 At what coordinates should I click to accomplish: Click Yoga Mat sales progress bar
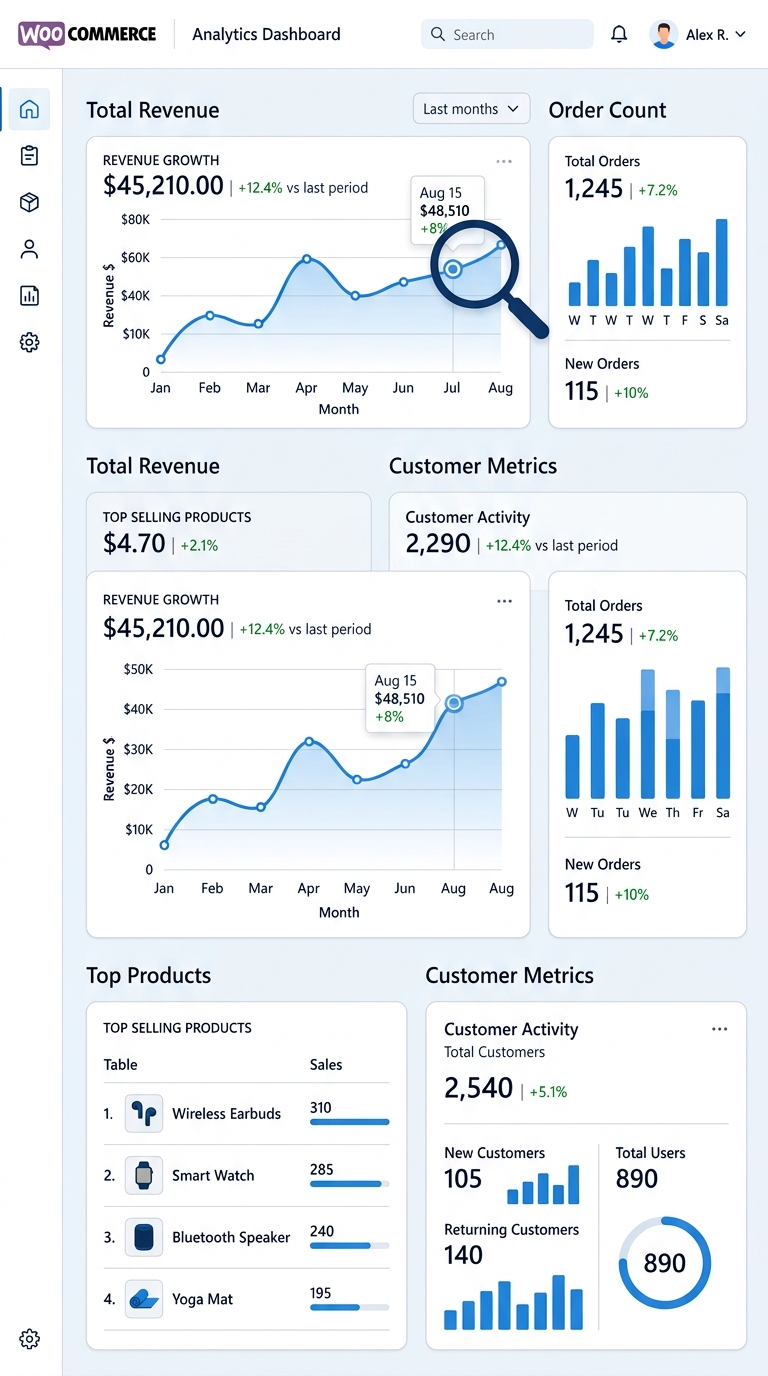click(349, 1308)
